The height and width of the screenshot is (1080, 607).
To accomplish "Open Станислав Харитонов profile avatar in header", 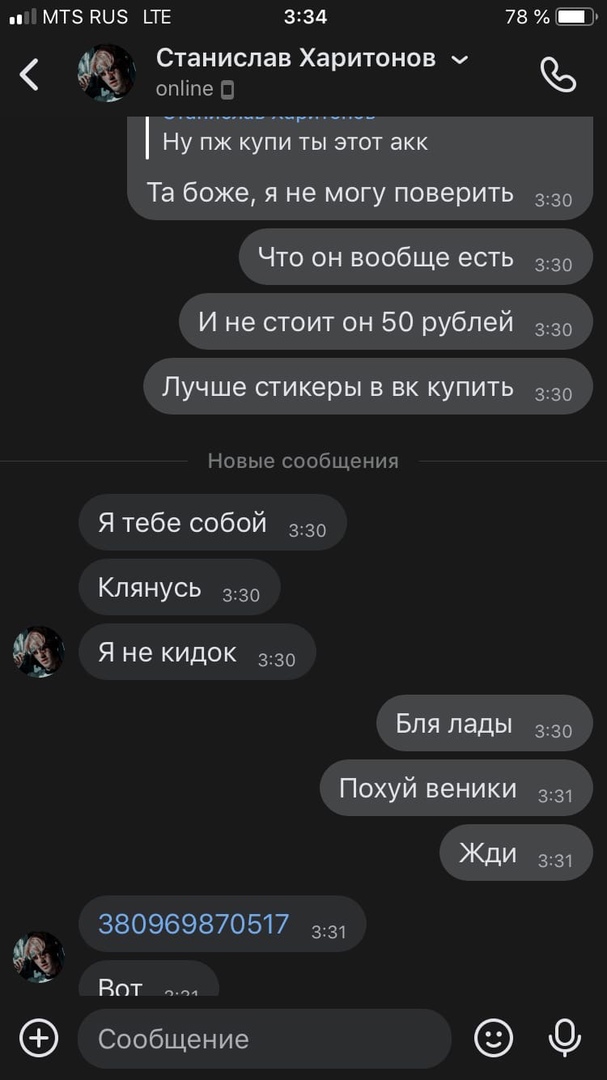I will (x=106, y=73).
